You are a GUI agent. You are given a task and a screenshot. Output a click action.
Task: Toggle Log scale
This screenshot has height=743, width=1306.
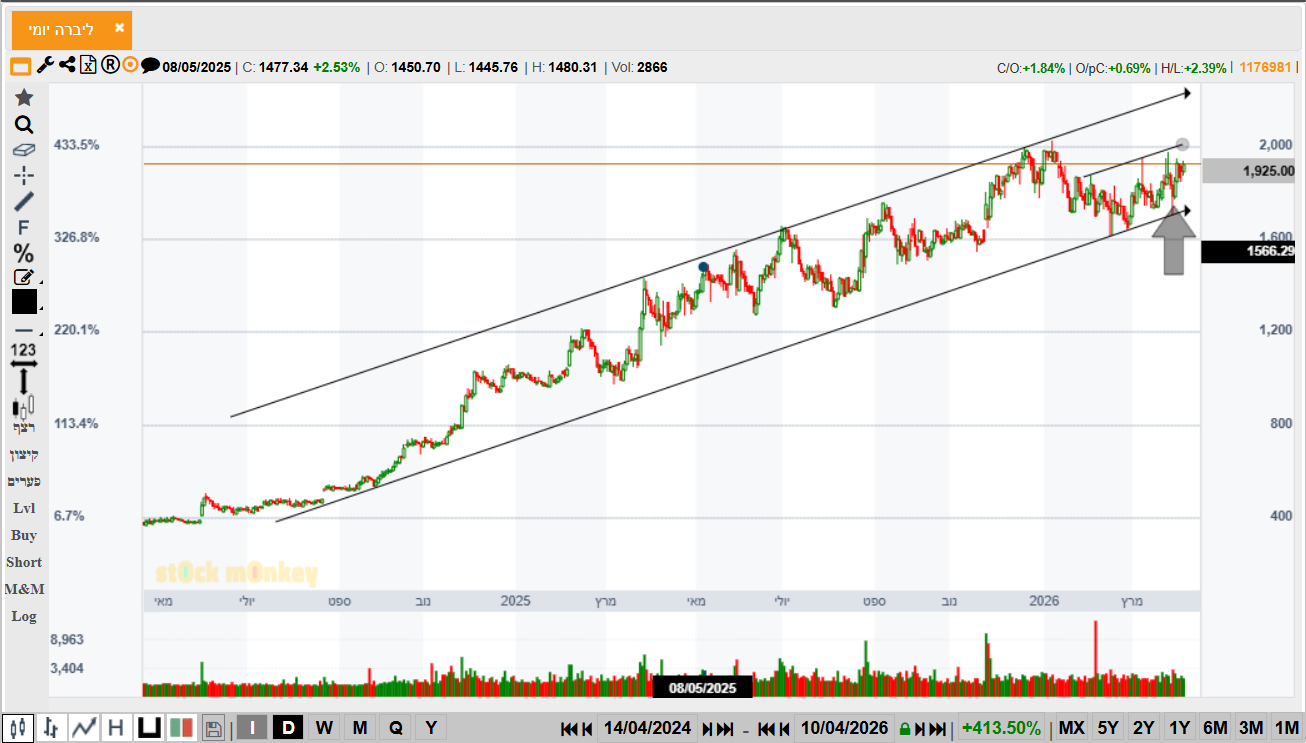[24, 616]
